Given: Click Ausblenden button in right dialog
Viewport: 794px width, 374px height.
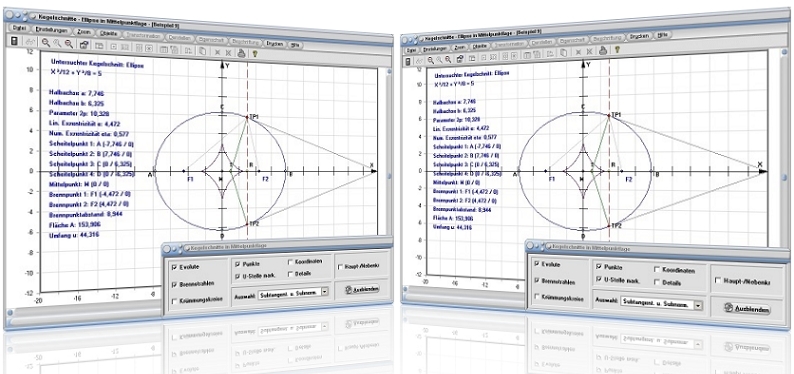Looking at the screenshot, I should [x=747, y=308].
